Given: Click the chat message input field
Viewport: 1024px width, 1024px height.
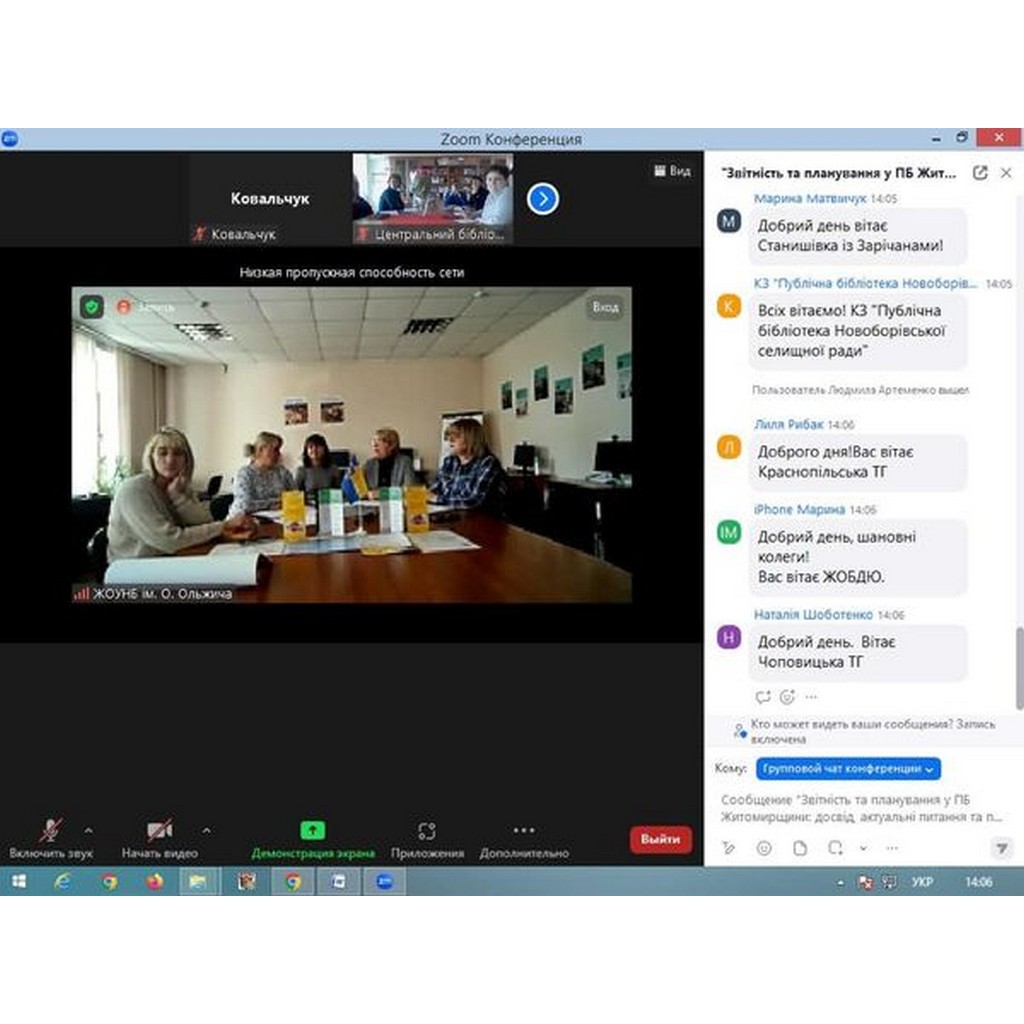Looking at the screenshot, I should coord(860,808).
